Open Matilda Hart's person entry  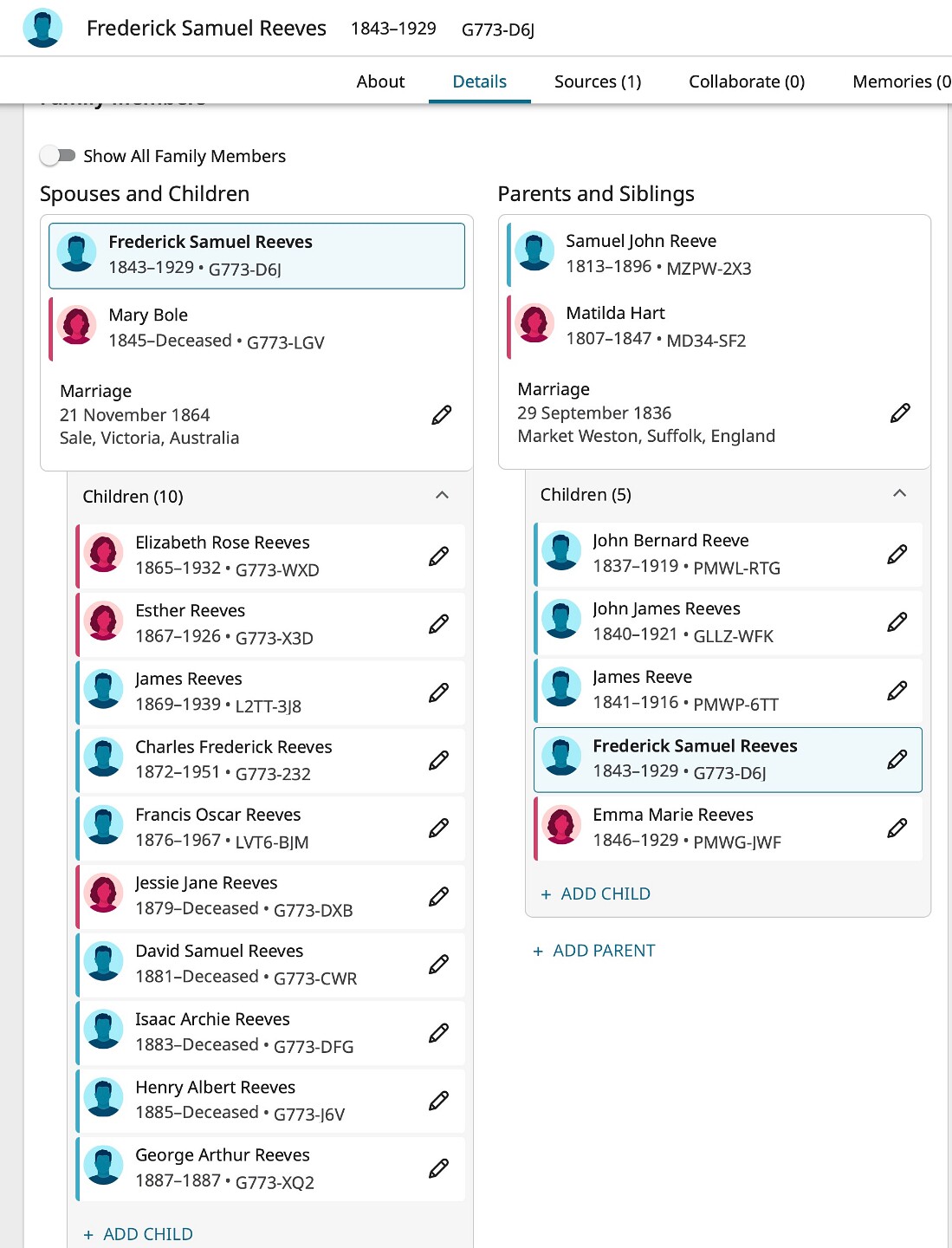coord(616,314)
